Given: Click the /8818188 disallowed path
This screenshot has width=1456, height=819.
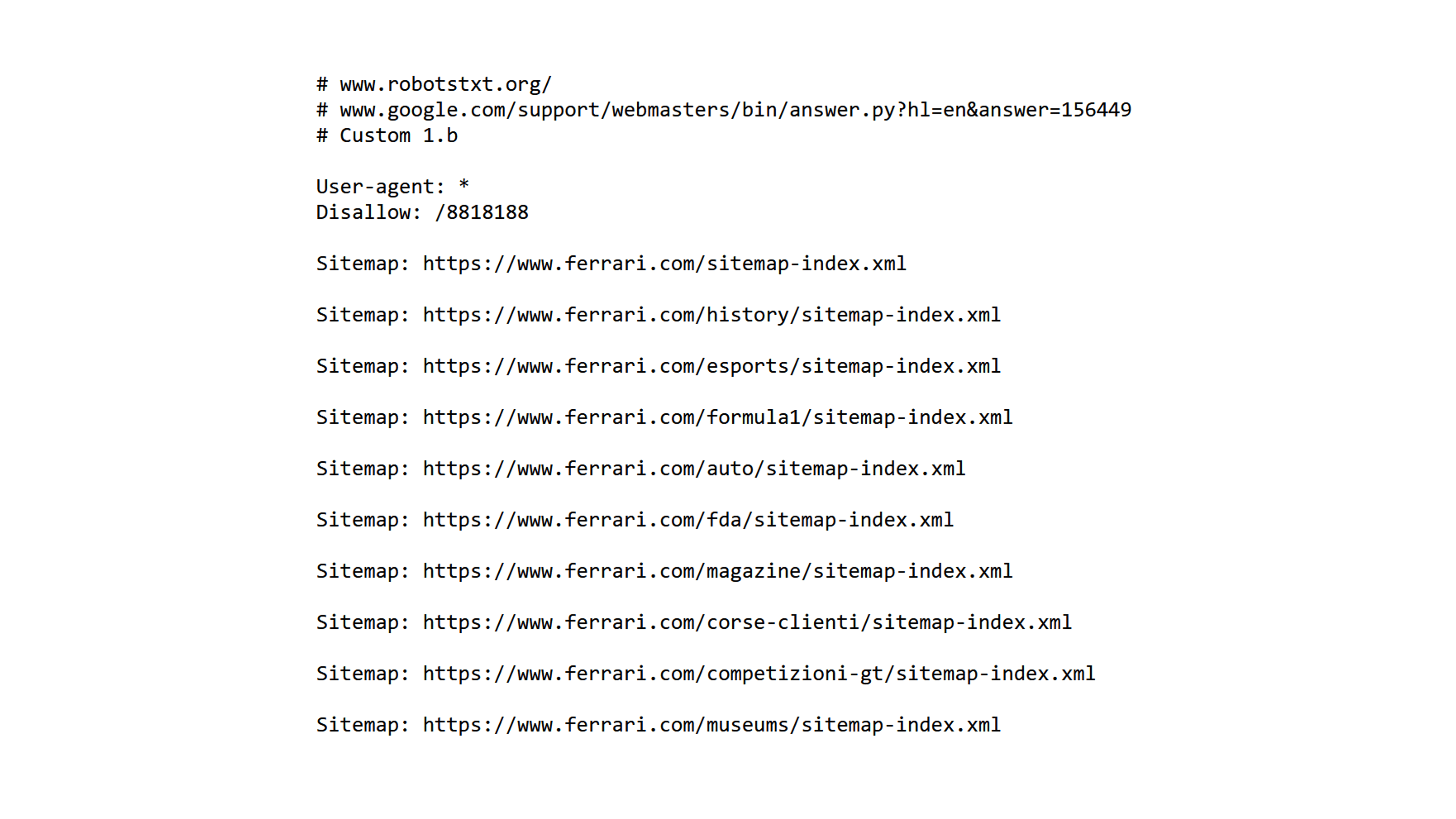Looking at the screenshot, I should 481,213.
